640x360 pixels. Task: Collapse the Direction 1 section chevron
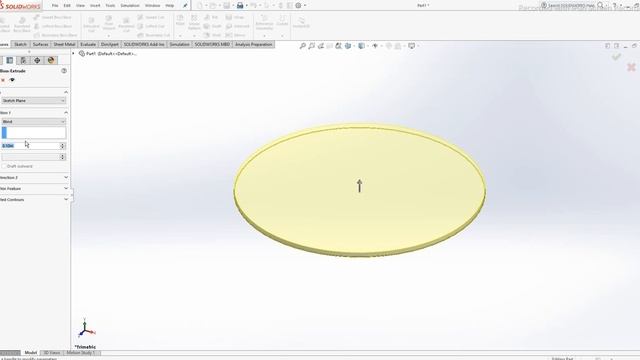tap(66, 112)
